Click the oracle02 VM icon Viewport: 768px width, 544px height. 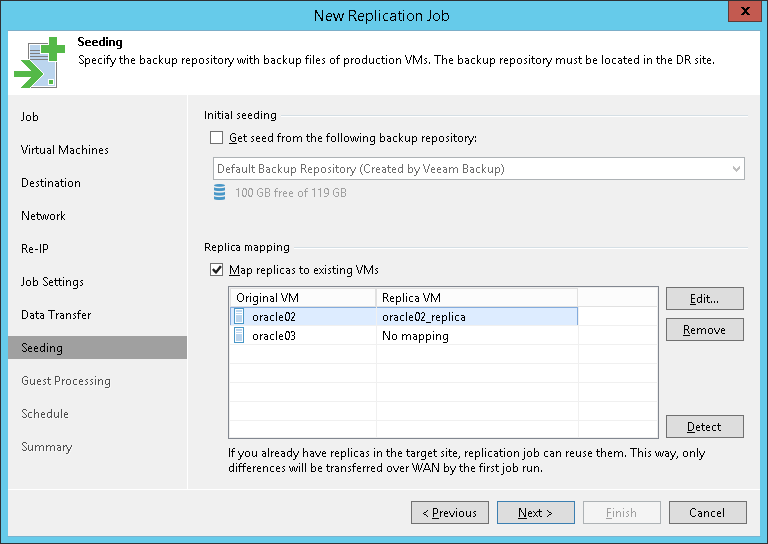(x=239, y=317)
